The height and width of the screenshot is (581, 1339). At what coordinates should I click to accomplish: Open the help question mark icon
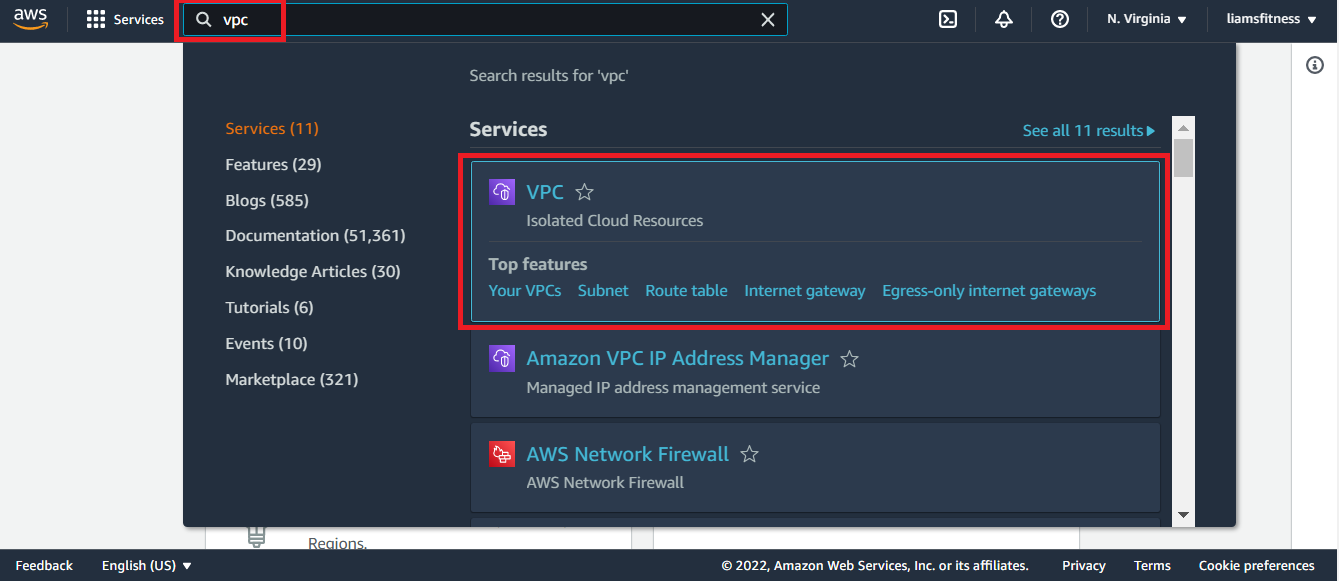point(1060,20)
